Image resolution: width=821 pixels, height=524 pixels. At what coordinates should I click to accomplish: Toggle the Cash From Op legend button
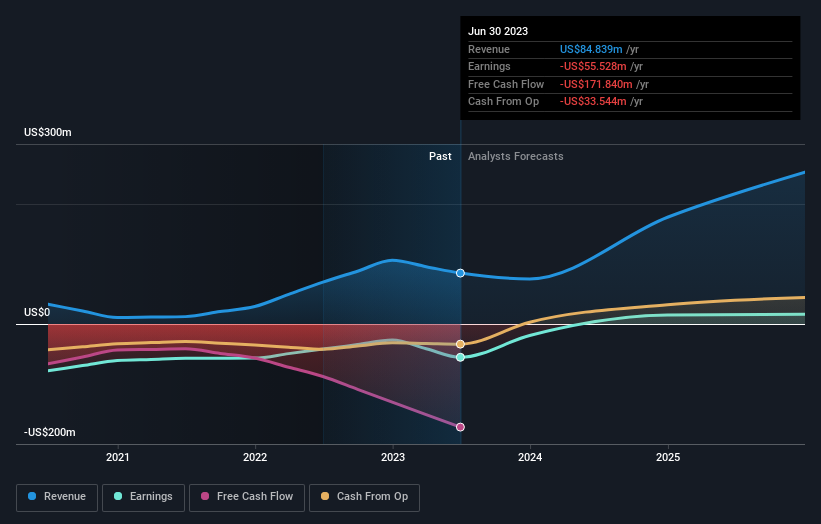[364, 497]
